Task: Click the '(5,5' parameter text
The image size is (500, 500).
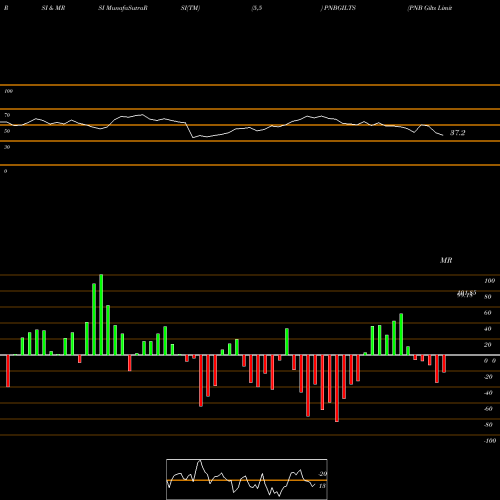Action: [x=257, y=8]
